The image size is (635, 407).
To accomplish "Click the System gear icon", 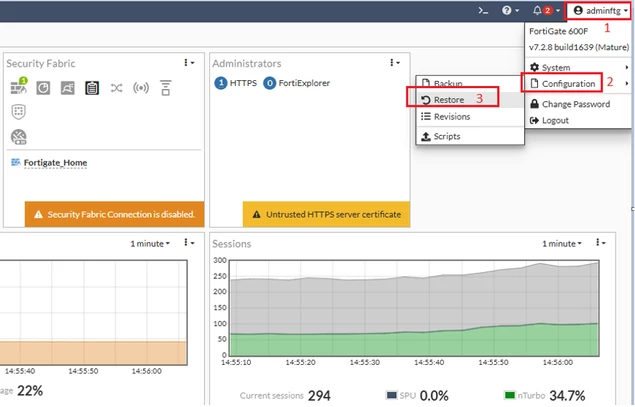I will (x=535, y=67).
